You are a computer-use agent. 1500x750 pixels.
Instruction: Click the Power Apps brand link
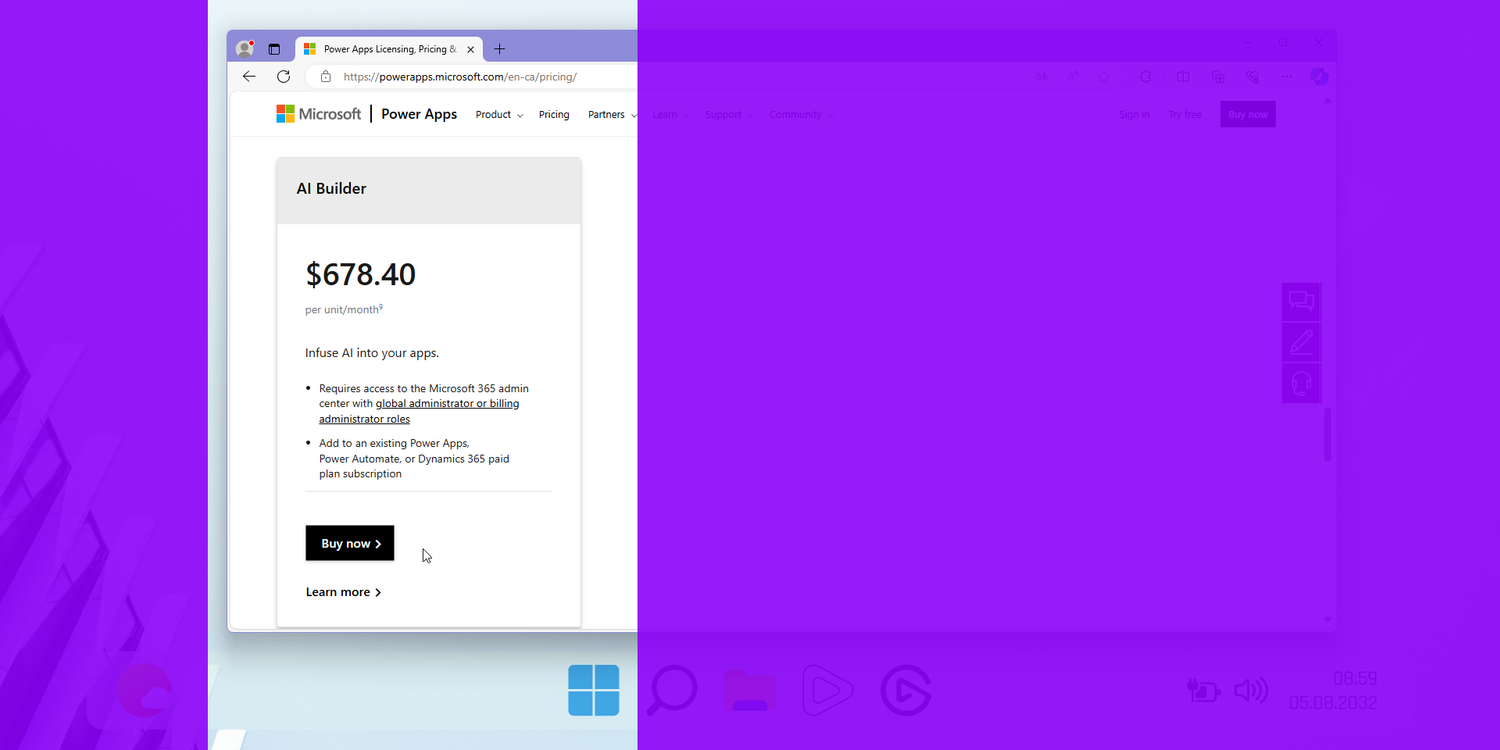click(x=419, y=114)
